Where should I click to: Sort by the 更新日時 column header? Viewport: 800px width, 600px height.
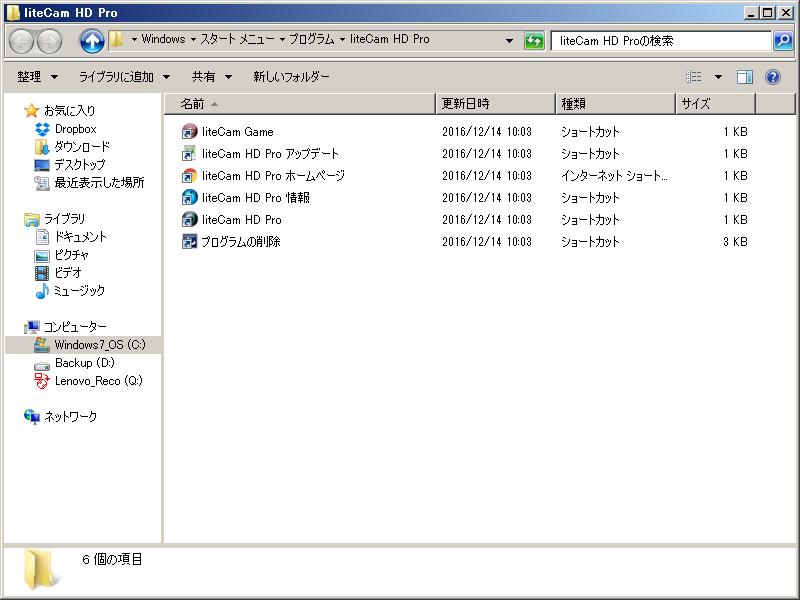[x=495, y=104]
